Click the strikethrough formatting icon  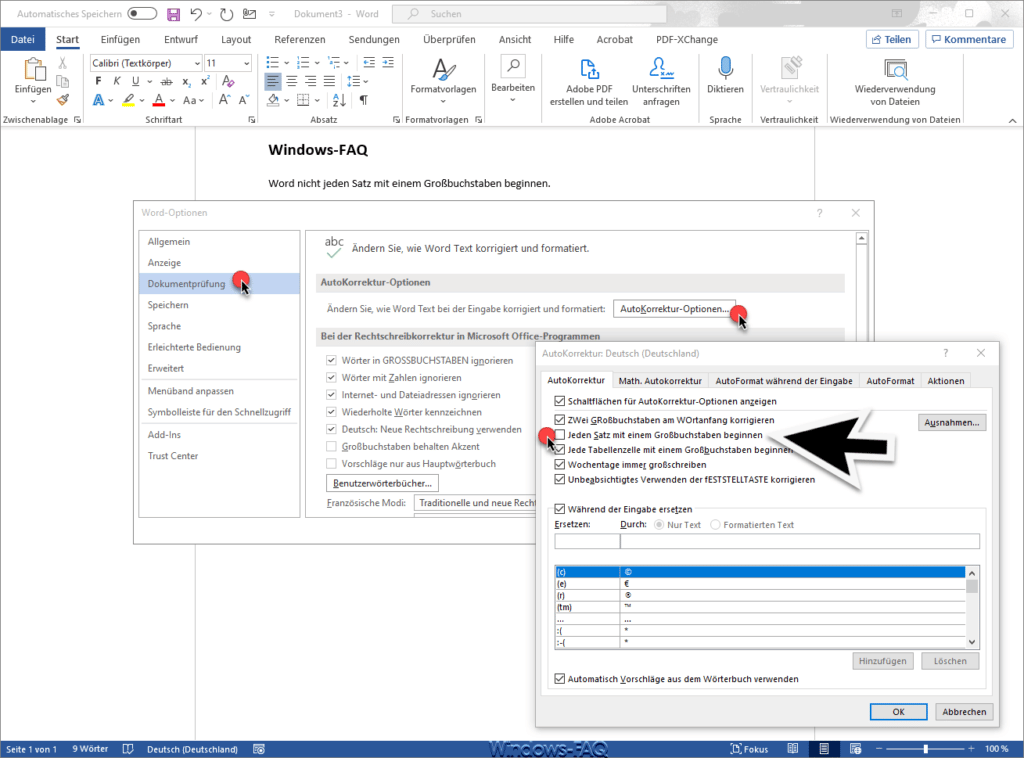click(167, 82)
